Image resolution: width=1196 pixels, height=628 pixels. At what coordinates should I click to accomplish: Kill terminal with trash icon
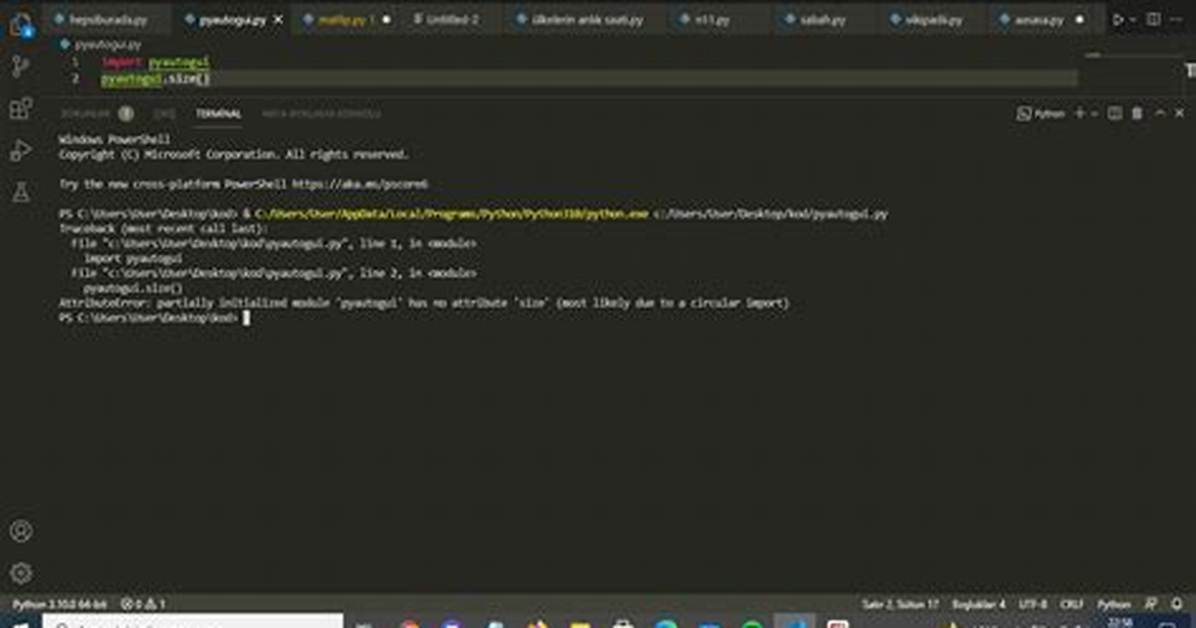point(1137,113)
